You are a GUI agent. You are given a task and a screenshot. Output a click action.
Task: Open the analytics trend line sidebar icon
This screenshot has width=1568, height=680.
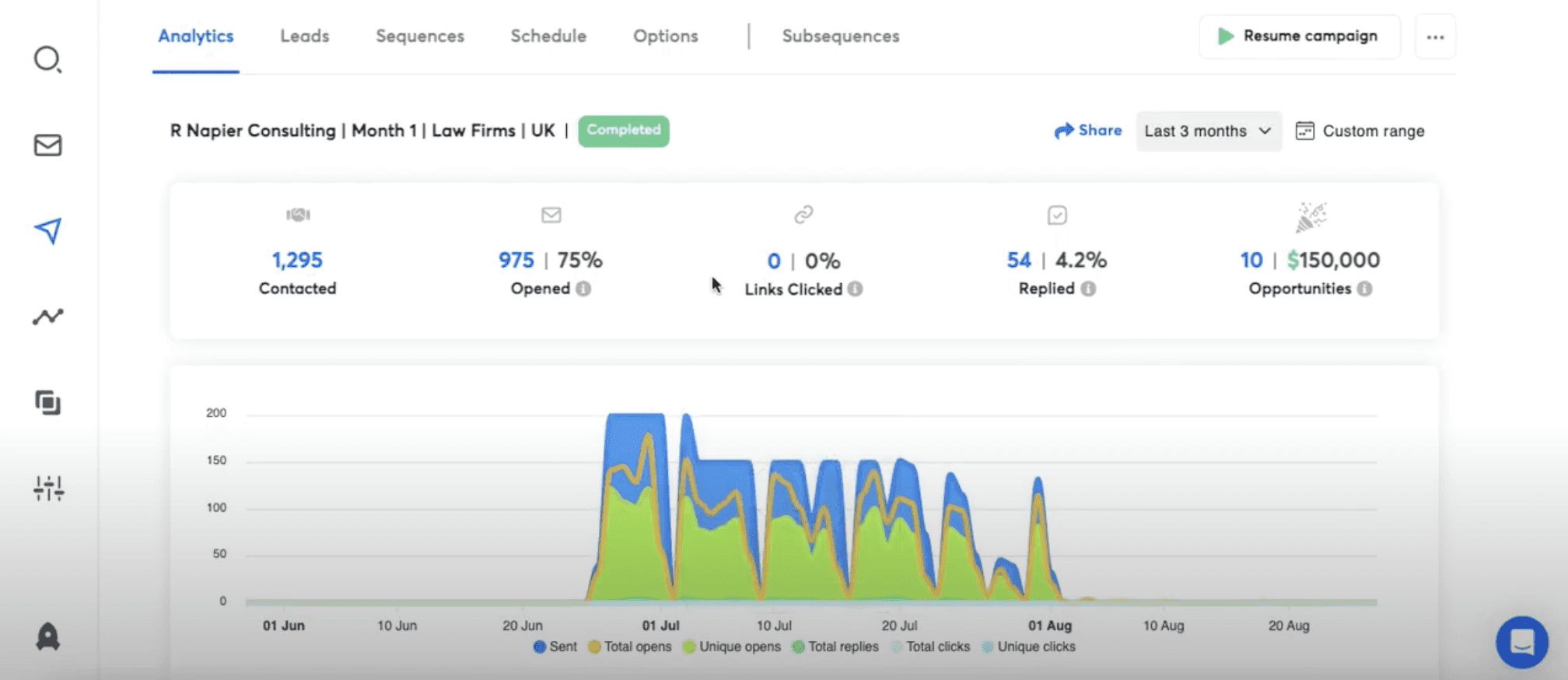(47, 317)
